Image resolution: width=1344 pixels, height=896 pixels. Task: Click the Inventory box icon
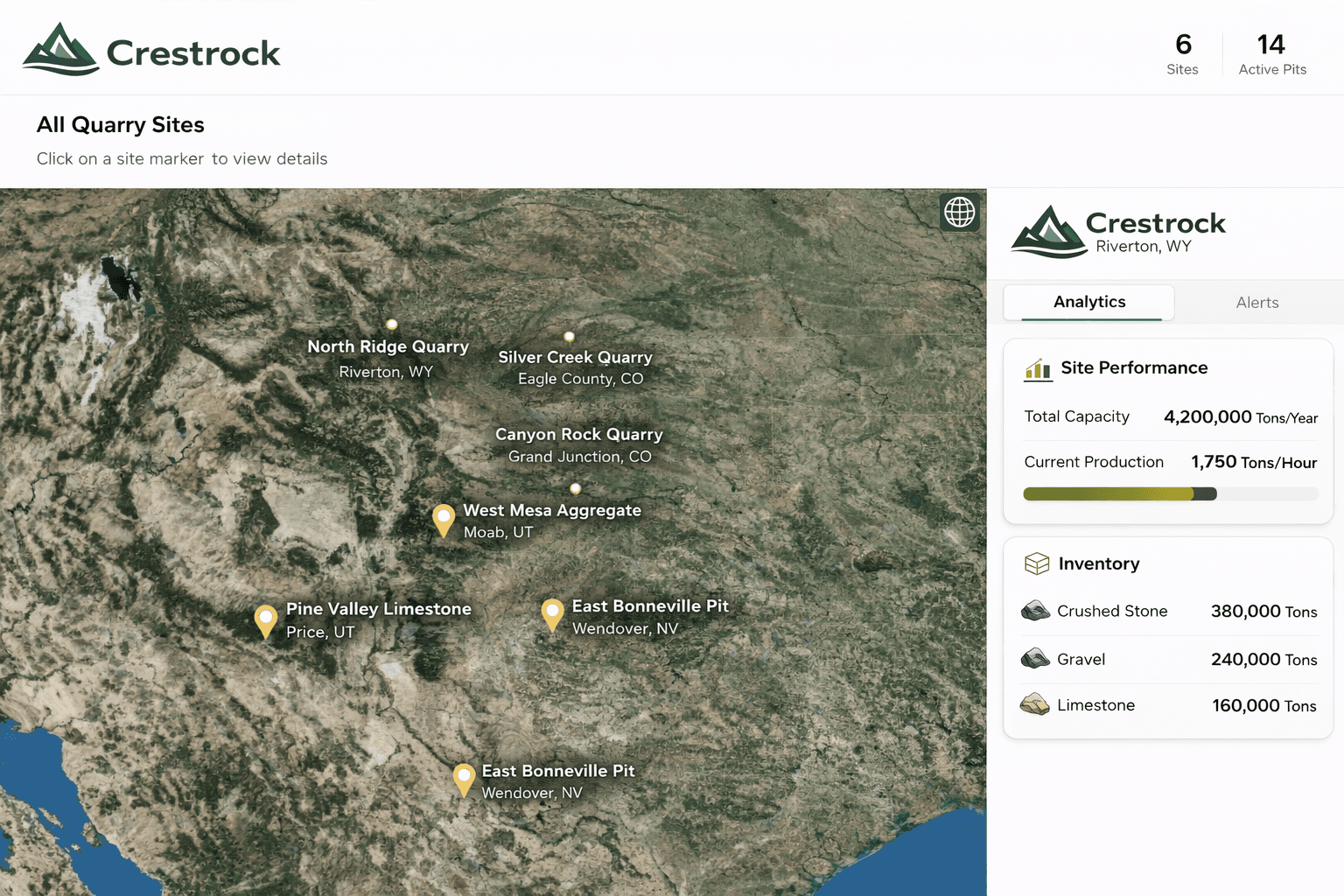1036,563
